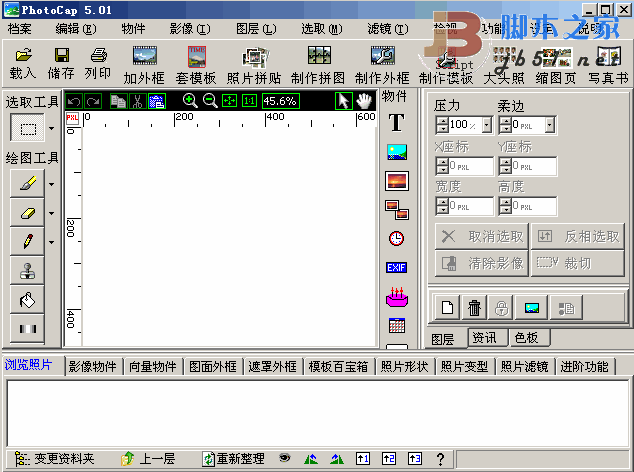The height and width of the screenshot is (472, 634).
Task: Click the 高度 height input field
Action: click(x=528, y=206)
